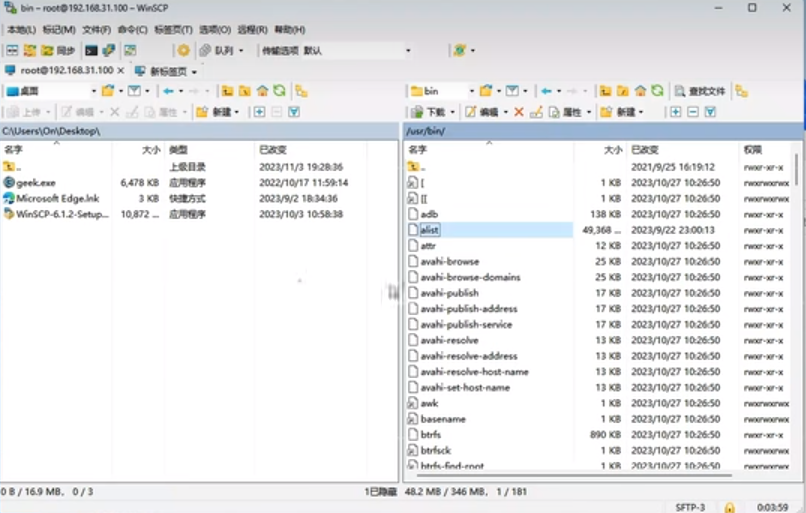Click the remote 新建 button
This screenshot has width=806, height=513.
point(618,112)
